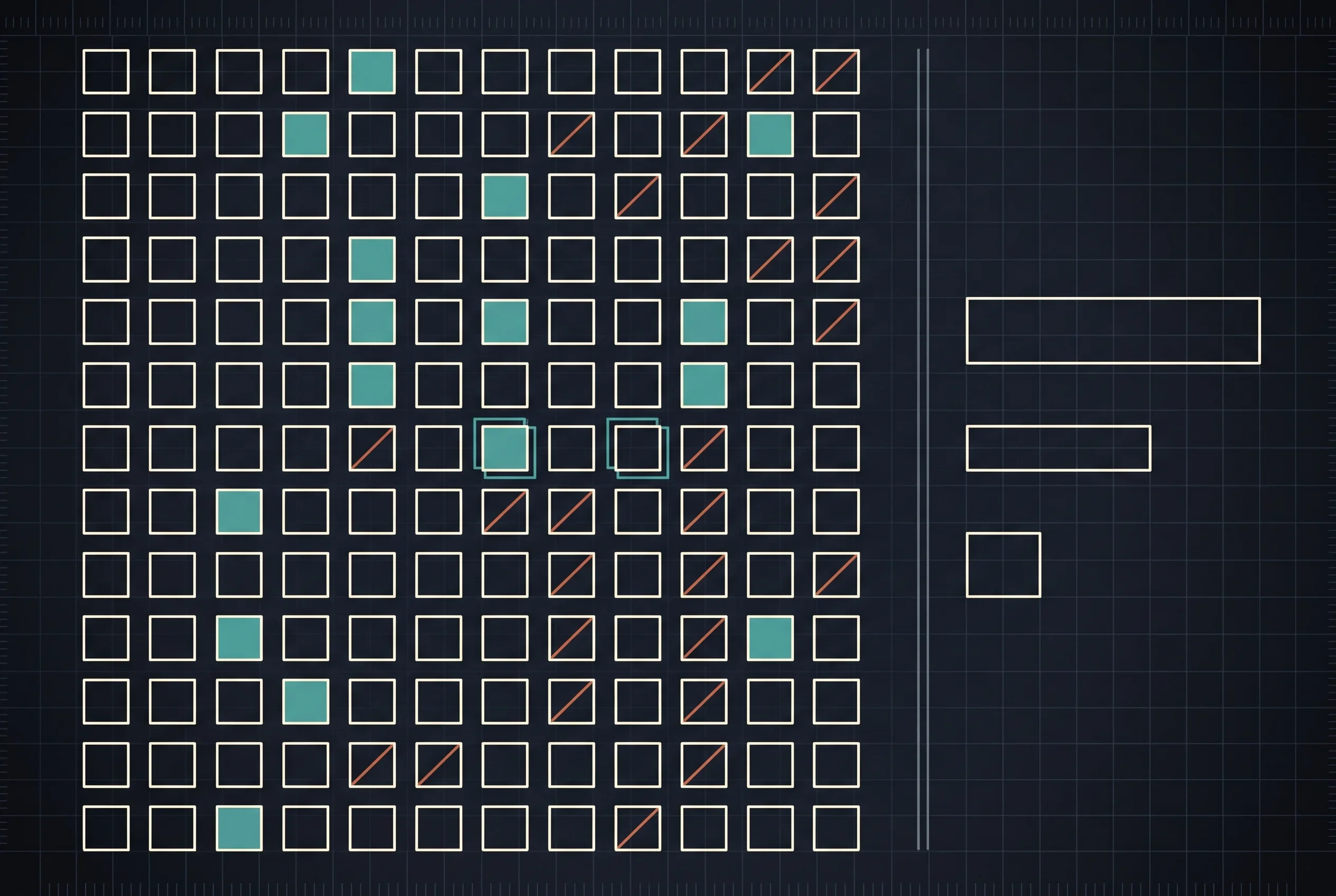Select the left teal box in the tenth row
The width and height of the screenshot is (1336, 896).
pos(239,638)
